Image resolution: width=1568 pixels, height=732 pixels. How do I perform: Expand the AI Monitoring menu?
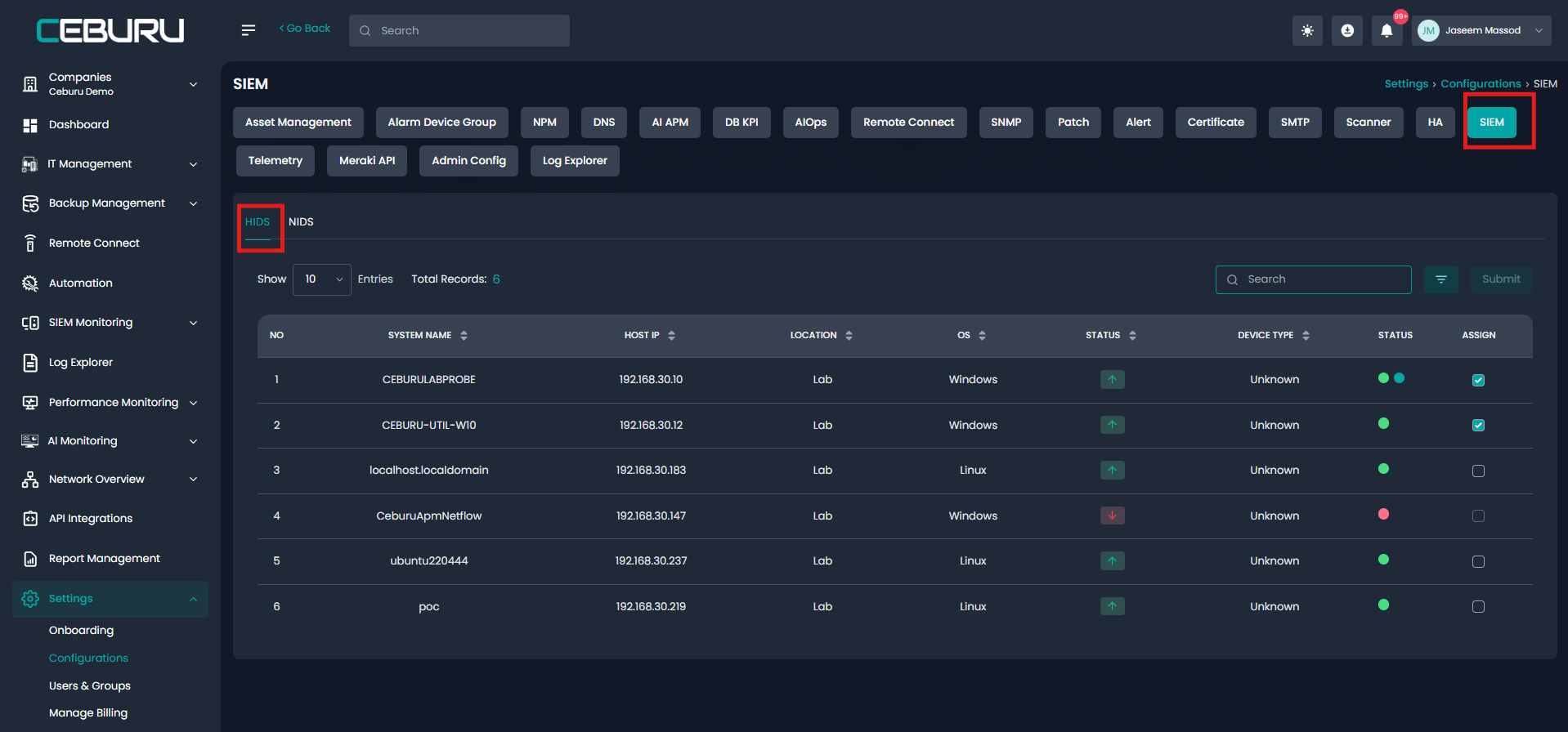(194, 441)
